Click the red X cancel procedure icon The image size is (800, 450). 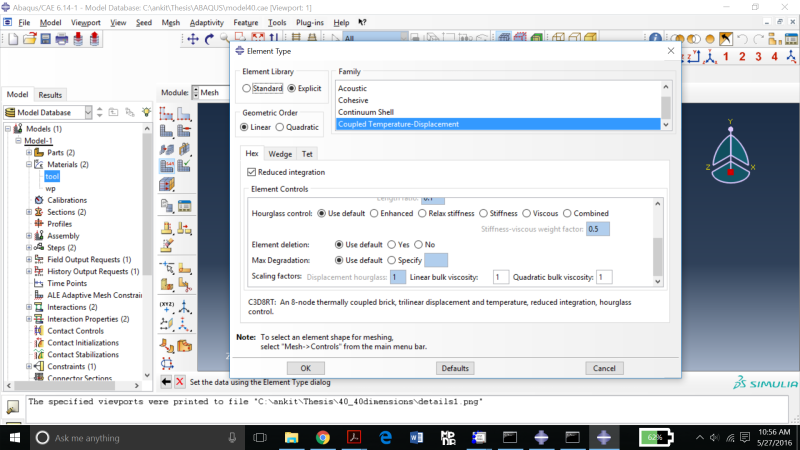click(x=180, y=382)
